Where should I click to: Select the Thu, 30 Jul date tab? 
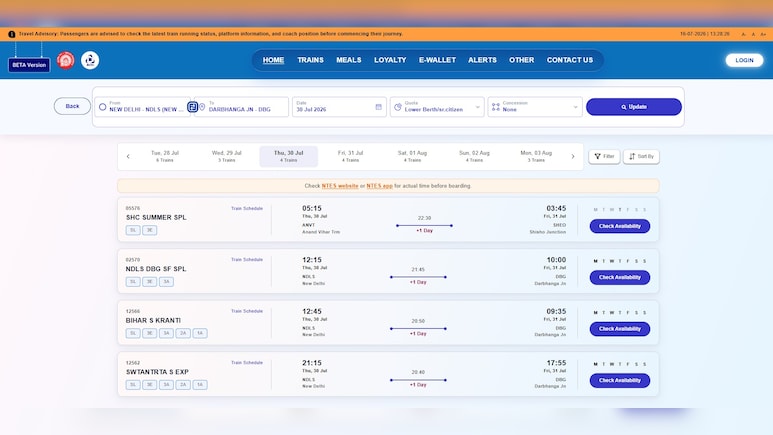pyautogui.click(x=288, y=156)
